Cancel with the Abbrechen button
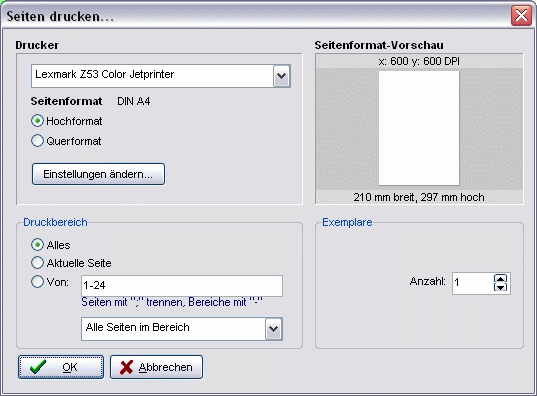Image resolution: width=537 pixels, height=396 pixels. coord(157,367)
